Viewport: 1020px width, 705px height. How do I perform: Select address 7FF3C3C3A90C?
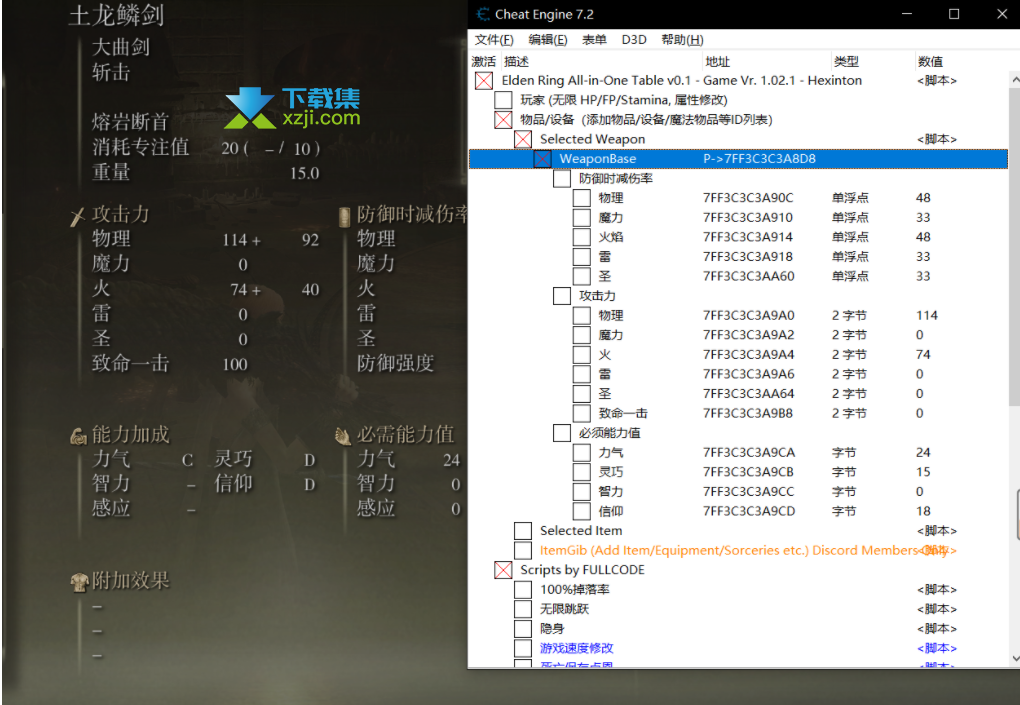748,198
